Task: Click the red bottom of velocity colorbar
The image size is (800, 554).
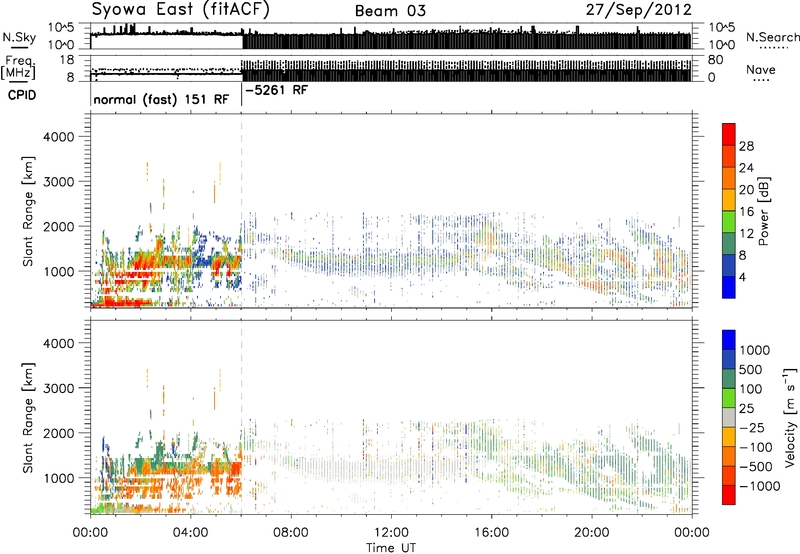Action: click(x=729, y=495)
